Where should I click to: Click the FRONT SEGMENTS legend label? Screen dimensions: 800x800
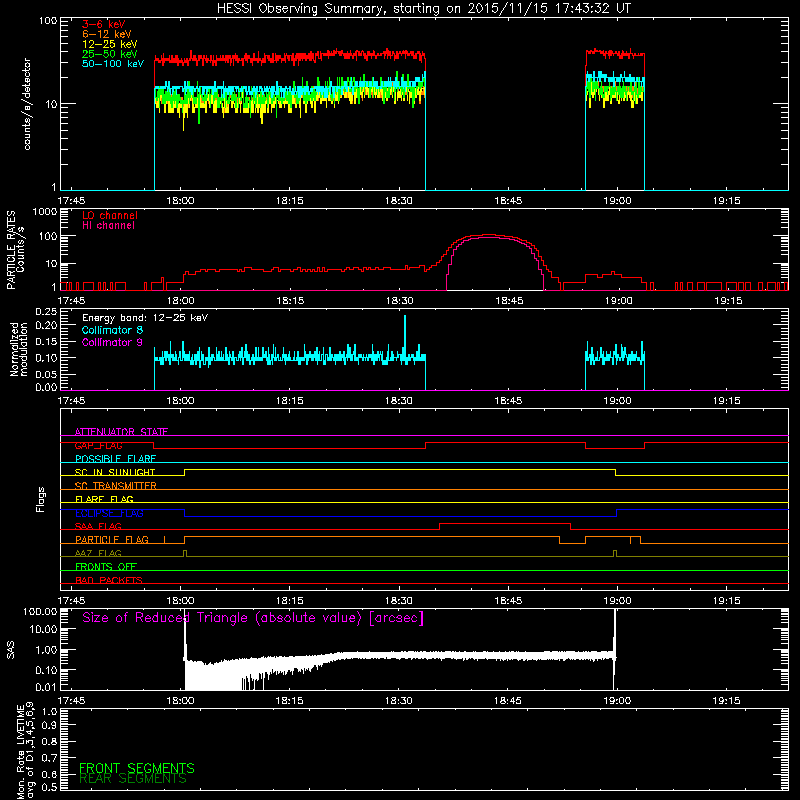[x=137, y=768]
